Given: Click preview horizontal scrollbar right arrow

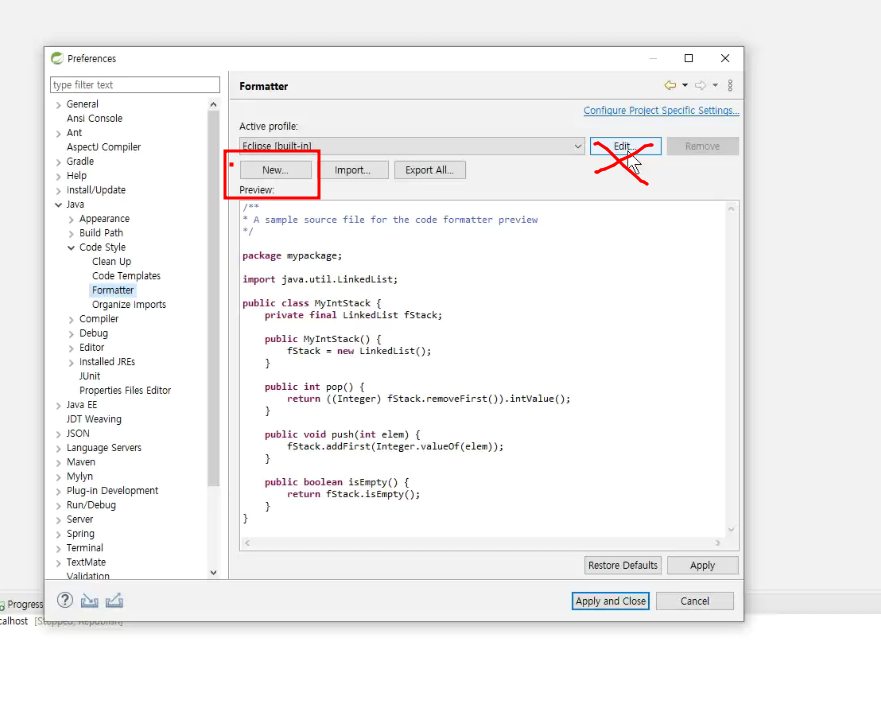Looking at the screenshot, I should pyautogui.click(x=717, y=543).
